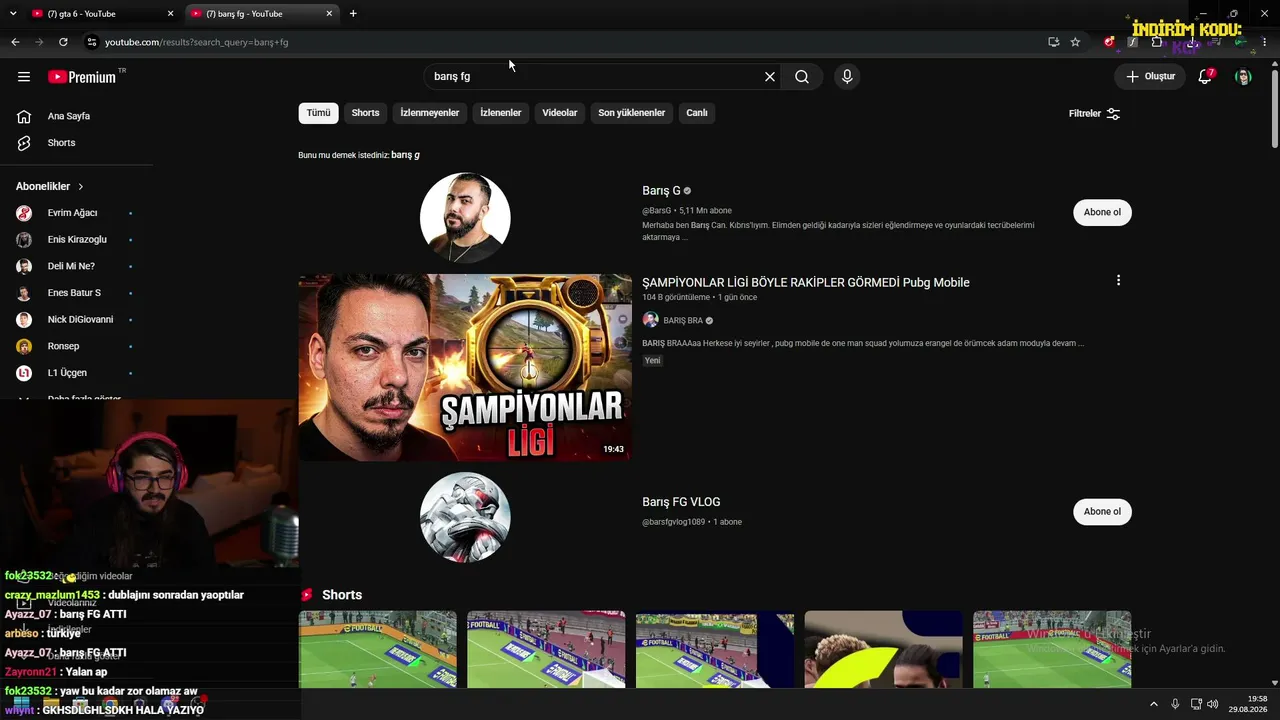
Task: Expand the Abonelikler section chevron
Action: (x=81, y=187)
